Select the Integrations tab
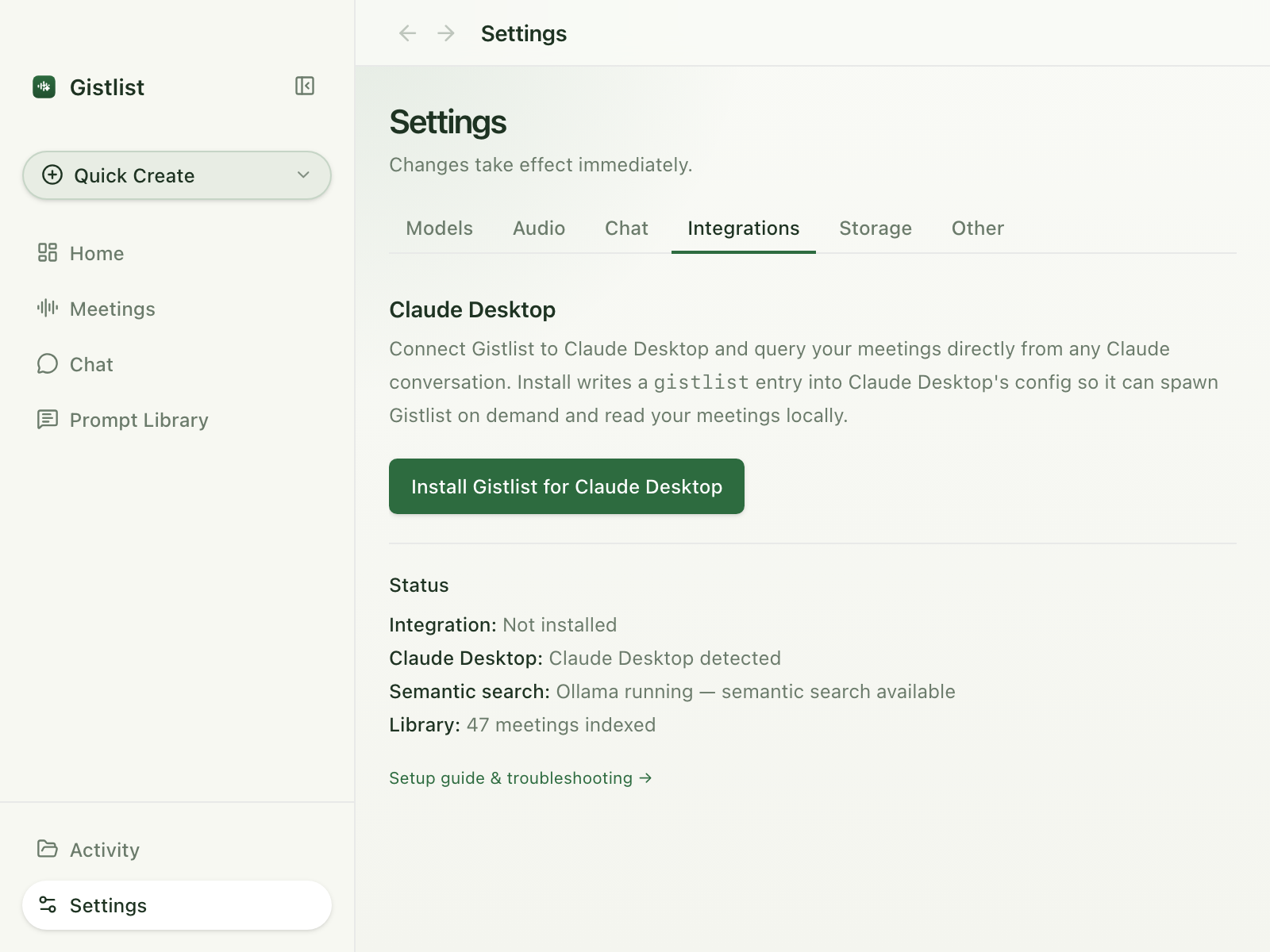Image resolution: width=1270 pixels, height=952 pixels. (x=744, y=228)
